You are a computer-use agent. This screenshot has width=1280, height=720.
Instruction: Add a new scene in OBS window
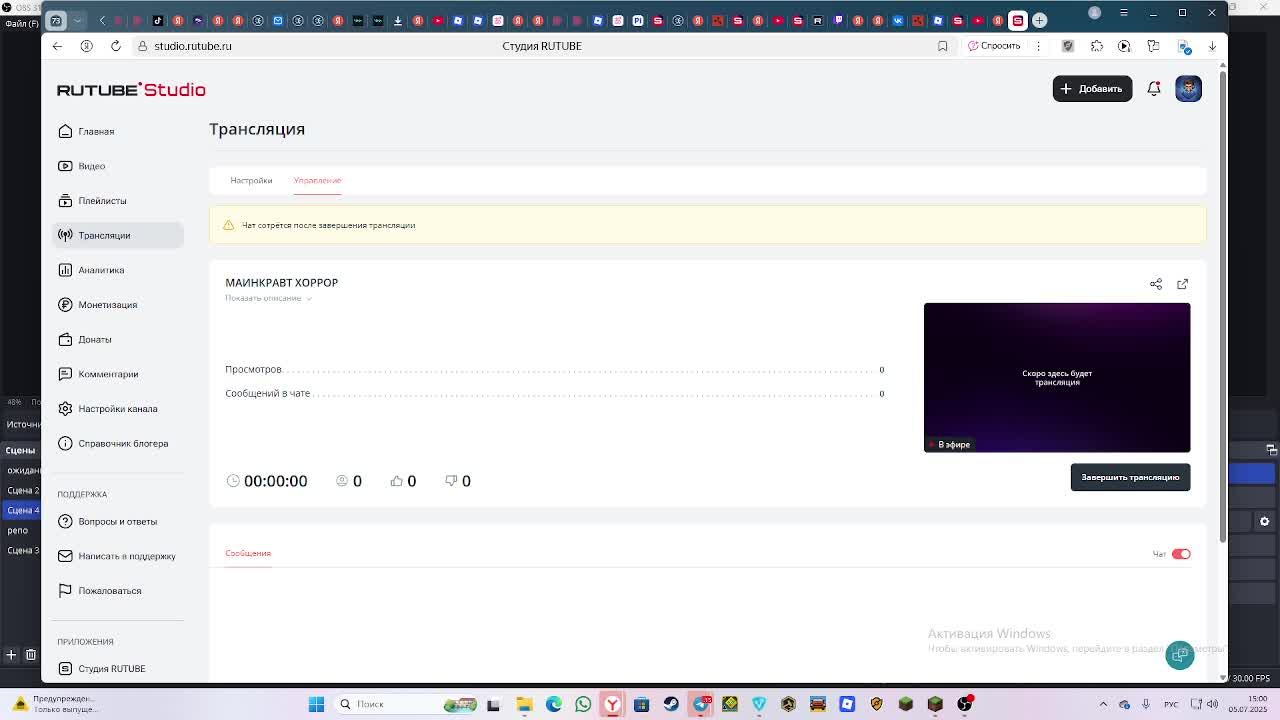click(11, 655)
